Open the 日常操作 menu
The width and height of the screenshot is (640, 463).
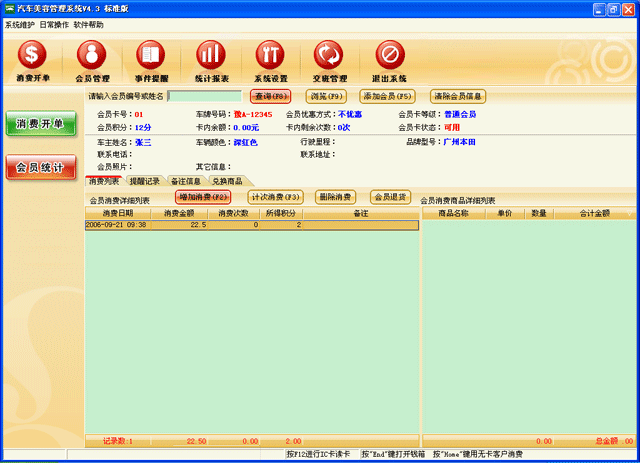click(x=54, y=23)
